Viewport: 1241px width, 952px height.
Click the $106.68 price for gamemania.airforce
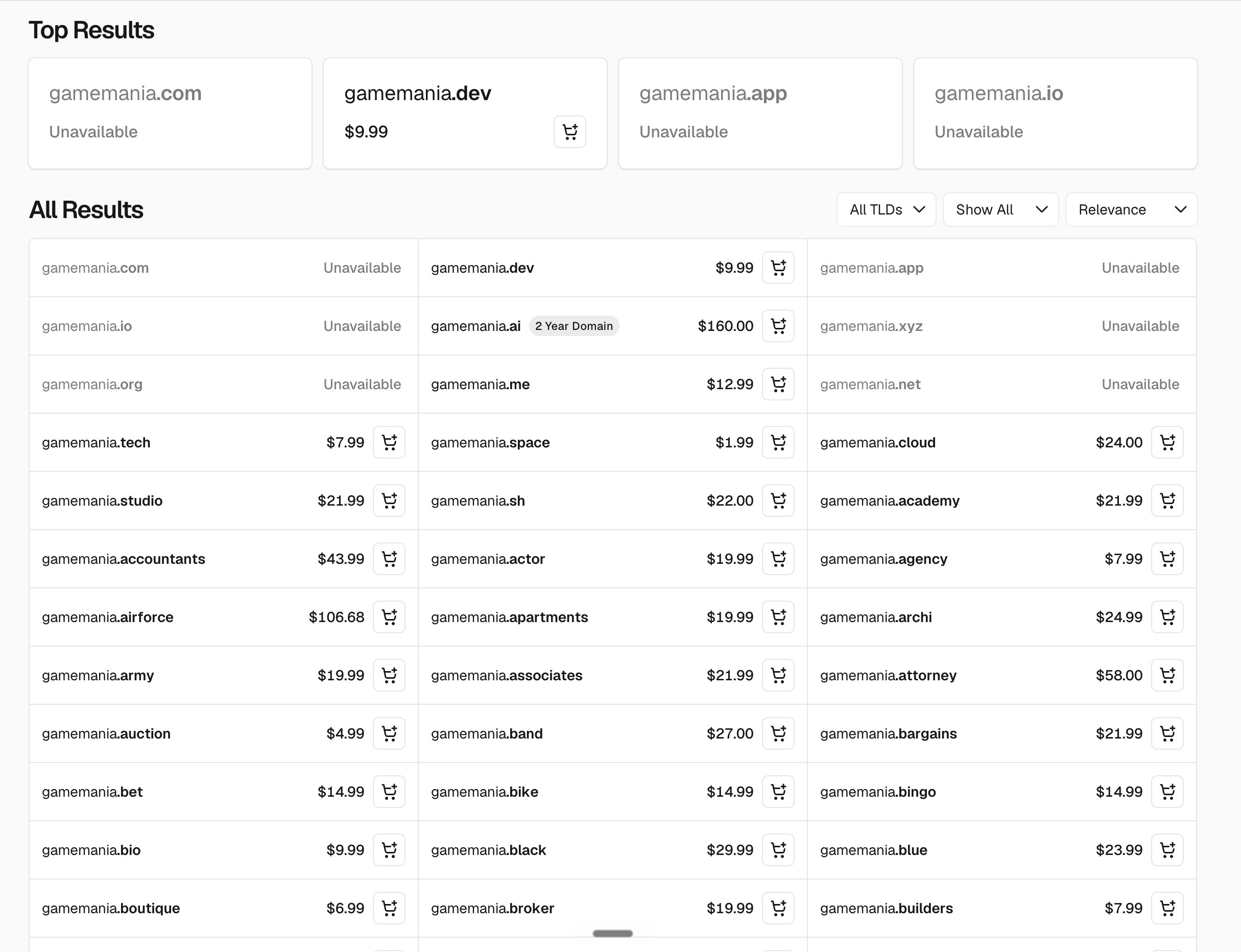point(337,617)
